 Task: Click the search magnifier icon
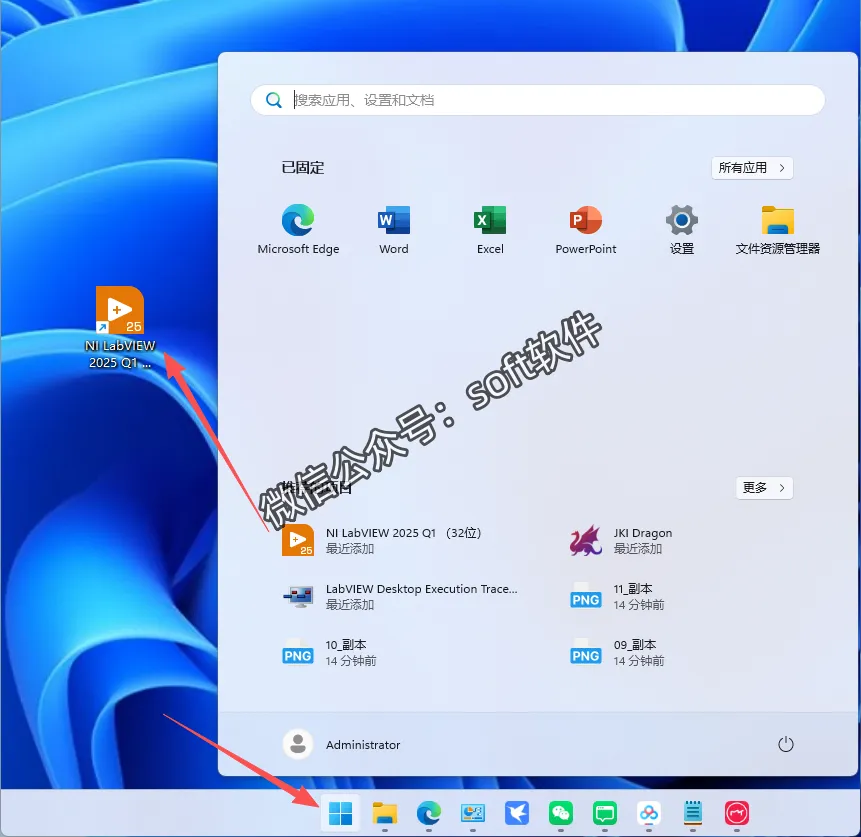click(x=273, y=100)
